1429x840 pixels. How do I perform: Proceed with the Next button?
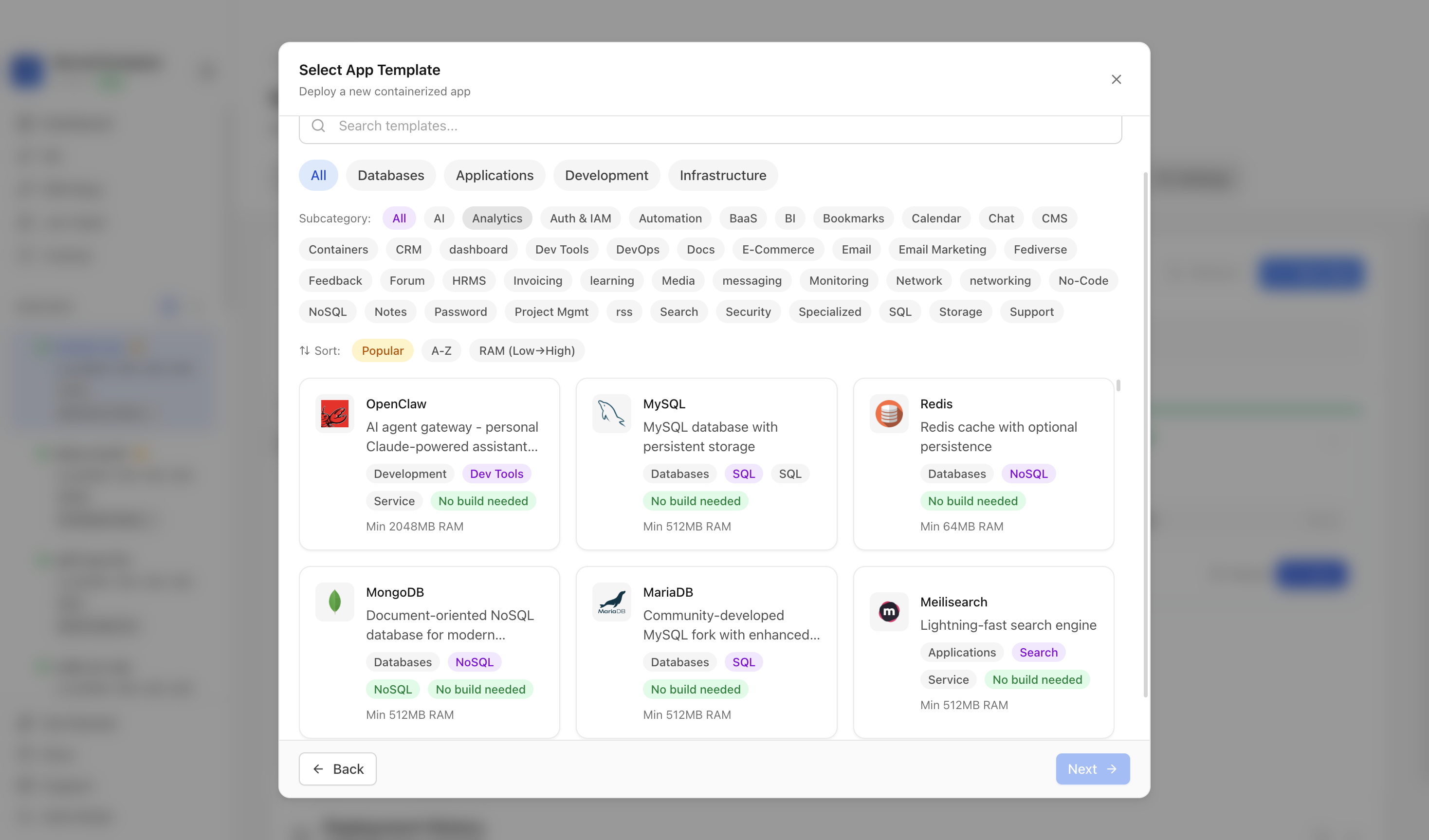pyautogui.click(x=1092, y=768)
